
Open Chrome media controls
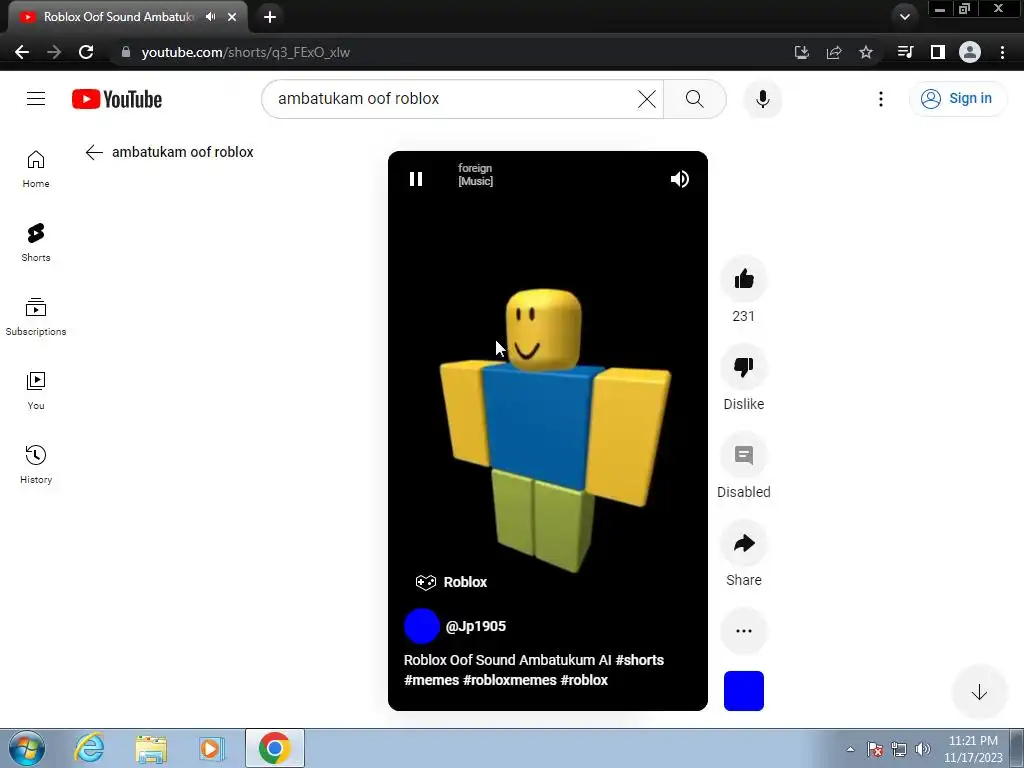[905, 52]
